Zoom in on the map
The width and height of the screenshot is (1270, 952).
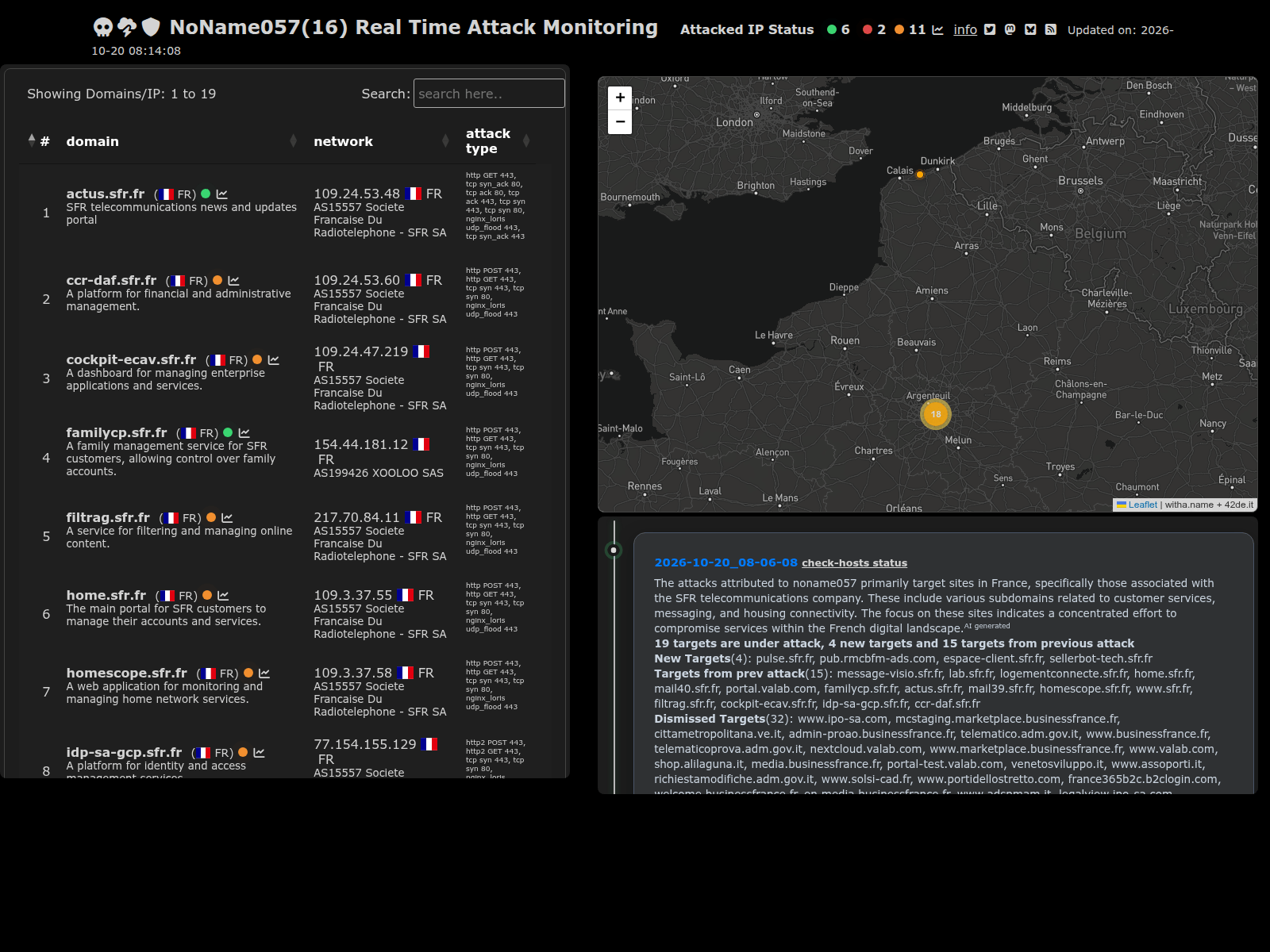(620, 98)
